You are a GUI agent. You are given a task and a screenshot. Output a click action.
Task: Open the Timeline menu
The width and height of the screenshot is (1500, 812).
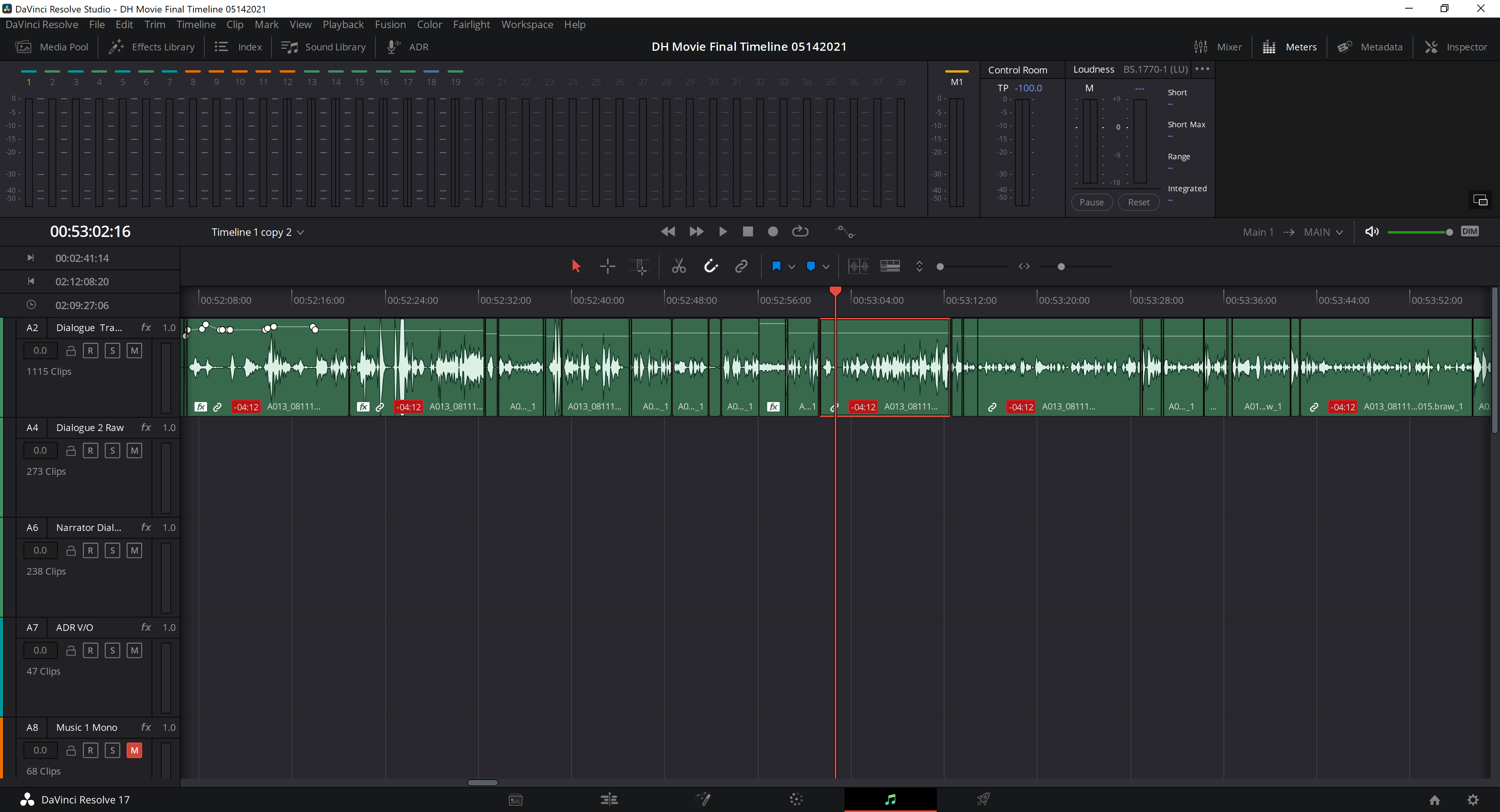tap(196, 25)
